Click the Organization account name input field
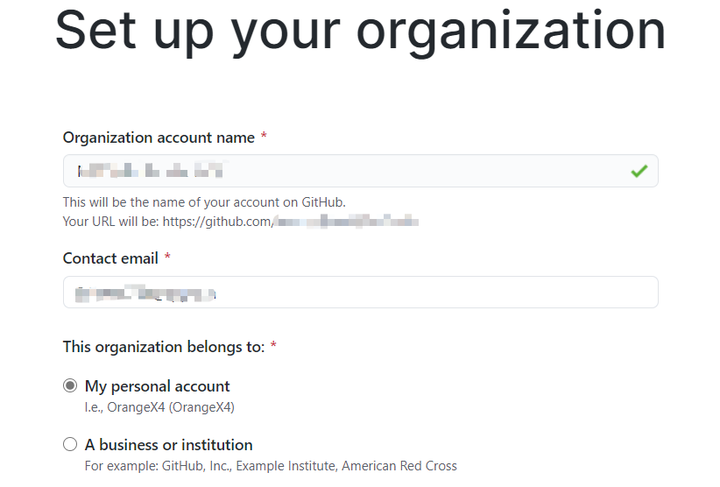The width and height of the screenshot is (720, 487). (360, 171)
